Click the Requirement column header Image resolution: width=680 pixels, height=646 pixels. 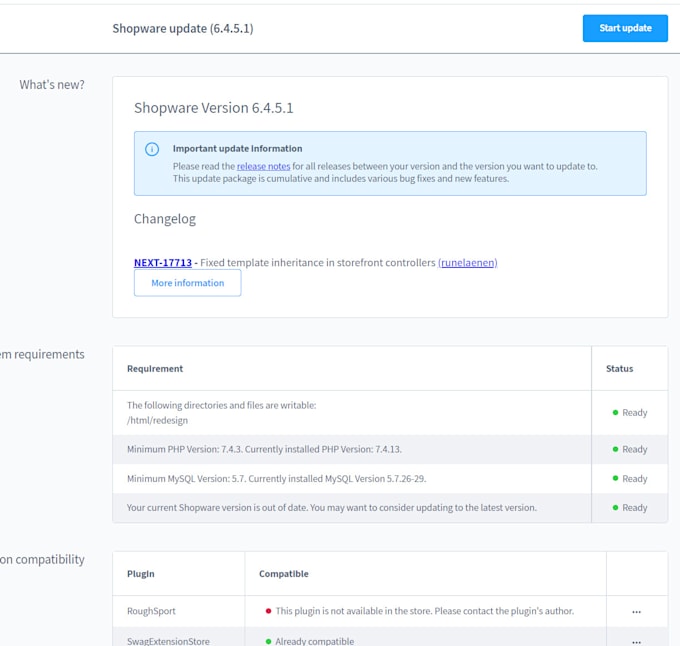[x=155, y=369]
